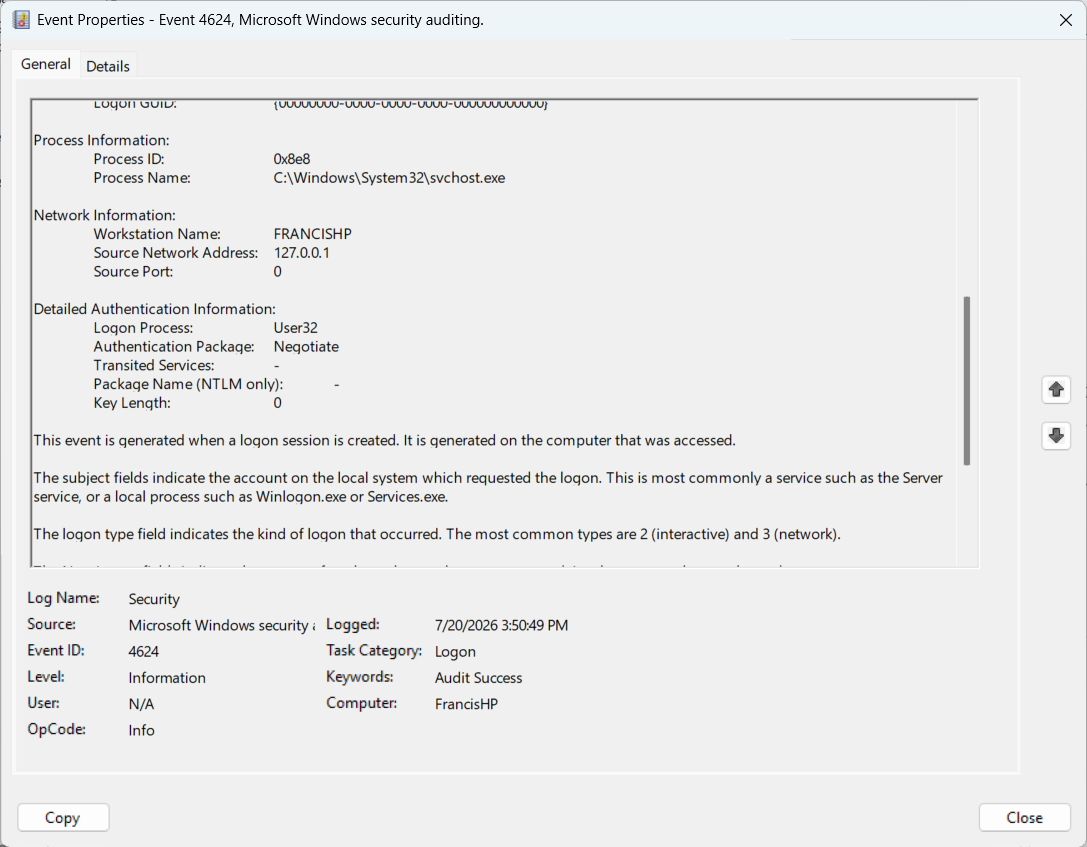This screenshot has width=1087, height=847.
Task: Click the Level value Information
Action: pyautogui.click(x=167, y=678)
